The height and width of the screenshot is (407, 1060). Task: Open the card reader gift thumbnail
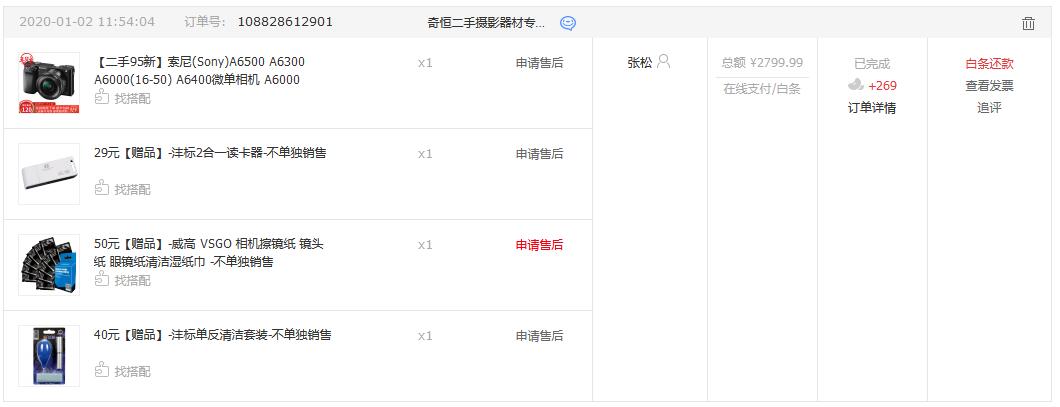[48, 174]
